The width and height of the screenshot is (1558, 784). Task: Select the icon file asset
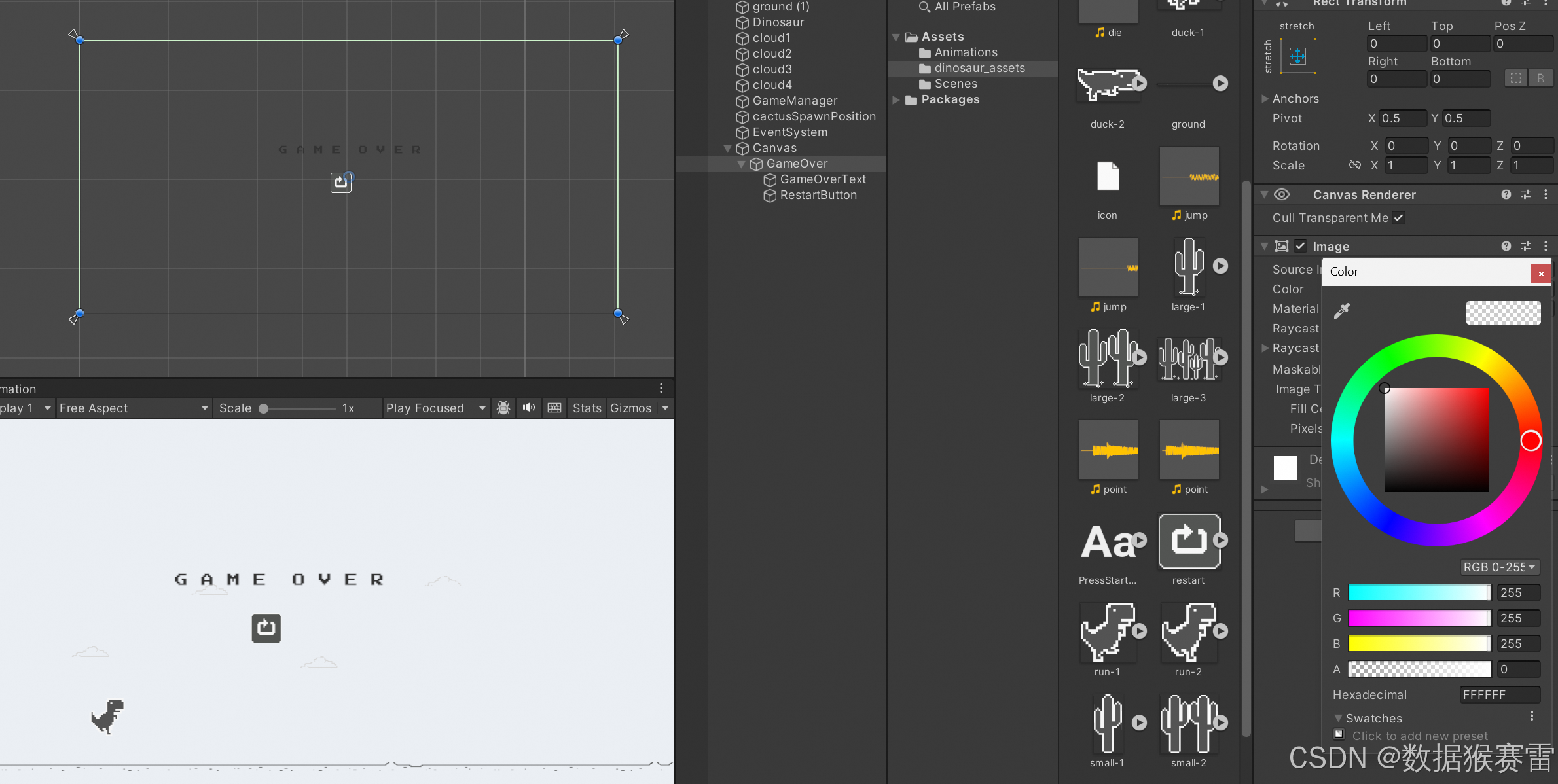point(1108,176)
